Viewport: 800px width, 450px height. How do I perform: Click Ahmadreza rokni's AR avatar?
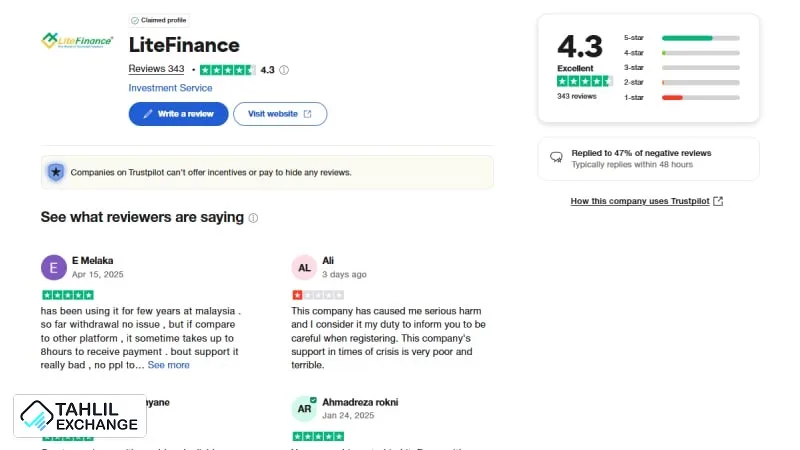click(304, 408)
